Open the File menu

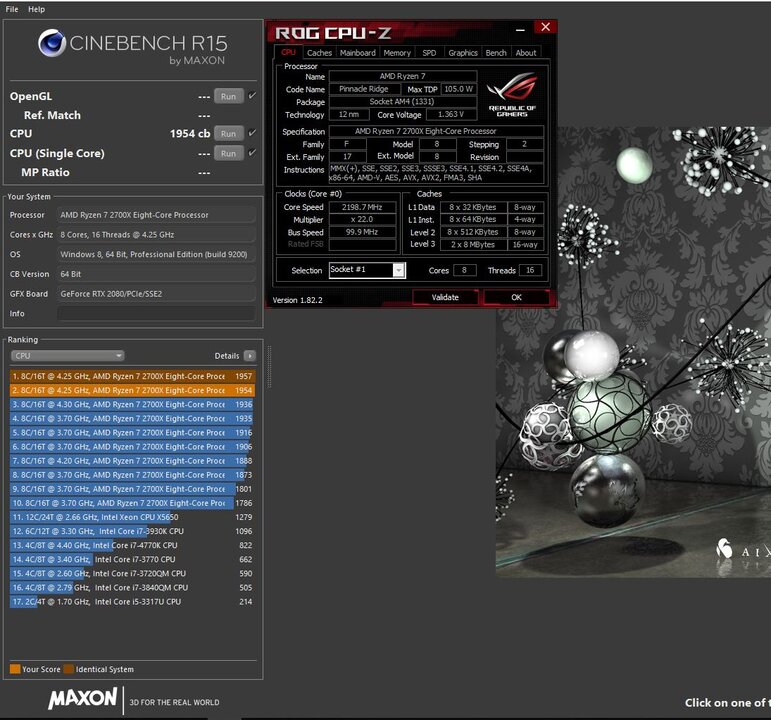pyautogui.click(x=12, y=9)
